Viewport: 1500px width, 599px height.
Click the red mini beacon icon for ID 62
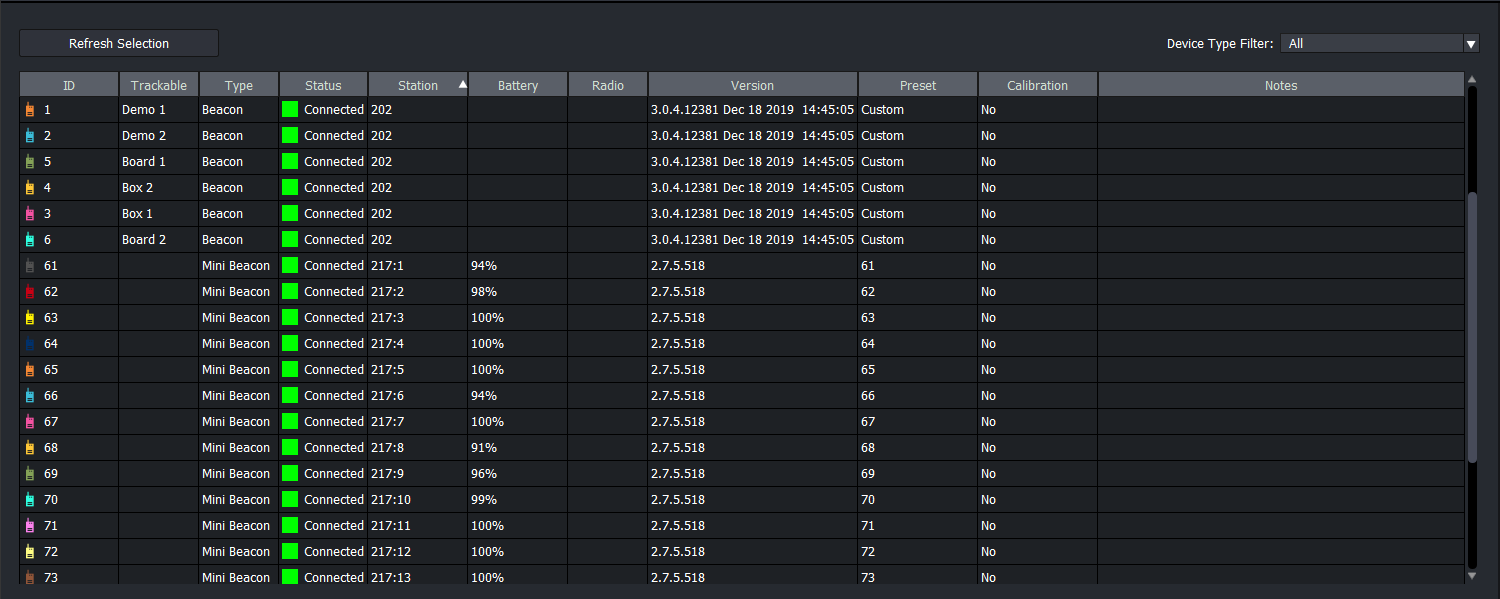coord(30,292)
